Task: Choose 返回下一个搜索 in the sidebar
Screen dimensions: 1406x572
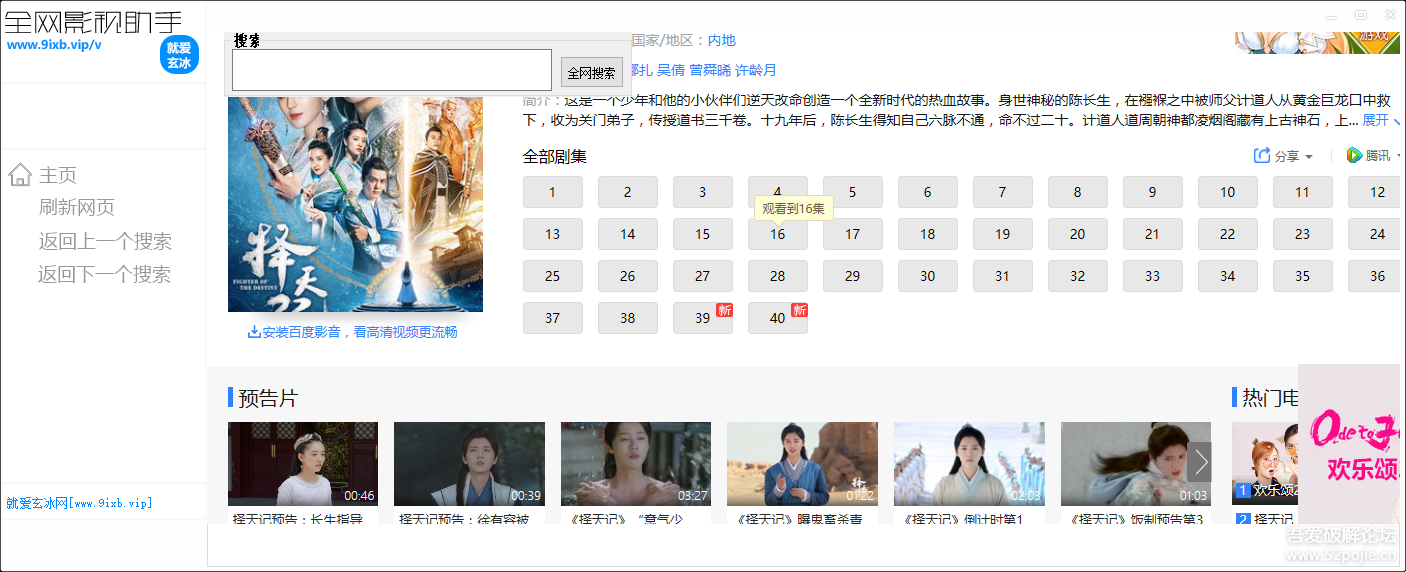Action: pyautogui.click(x=105, y=274)
